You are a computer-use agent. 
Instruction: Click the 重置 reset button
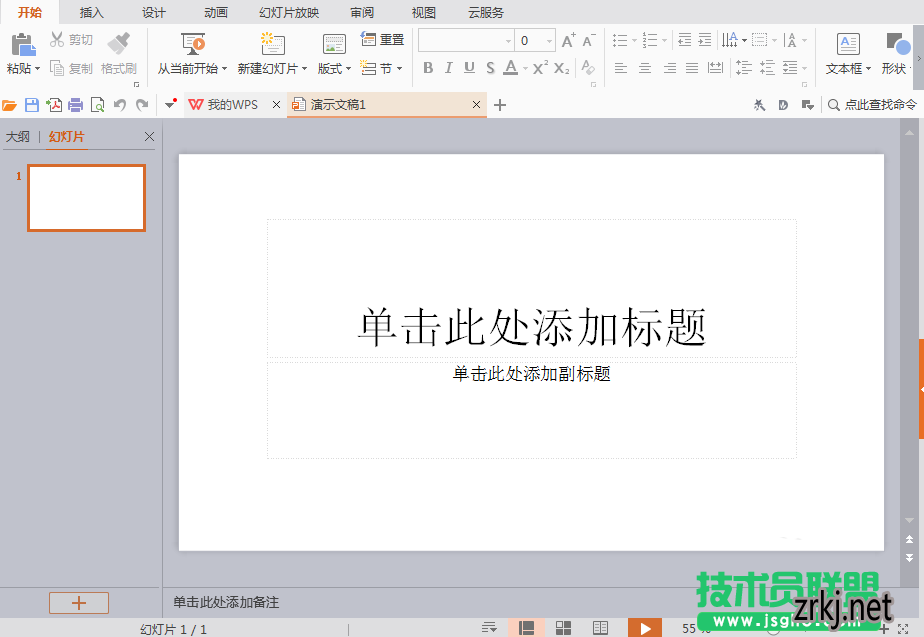[383, 39]
